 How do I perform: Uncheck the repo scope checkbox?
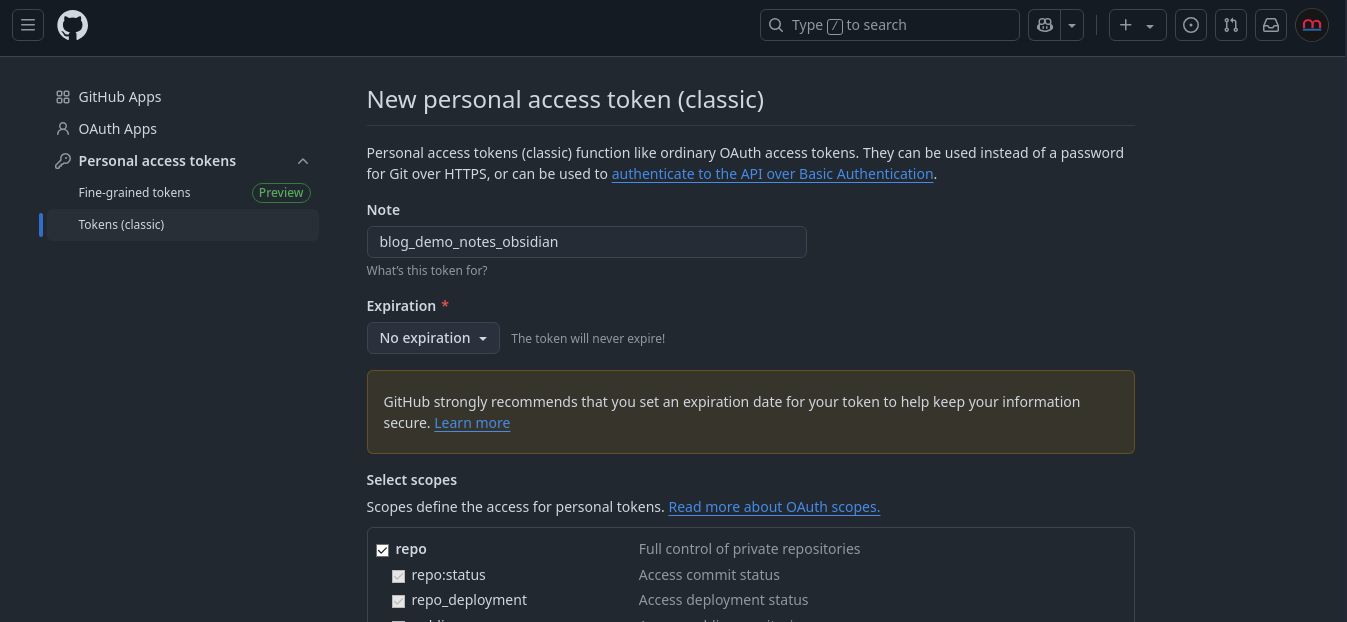(x=382, y=550)
